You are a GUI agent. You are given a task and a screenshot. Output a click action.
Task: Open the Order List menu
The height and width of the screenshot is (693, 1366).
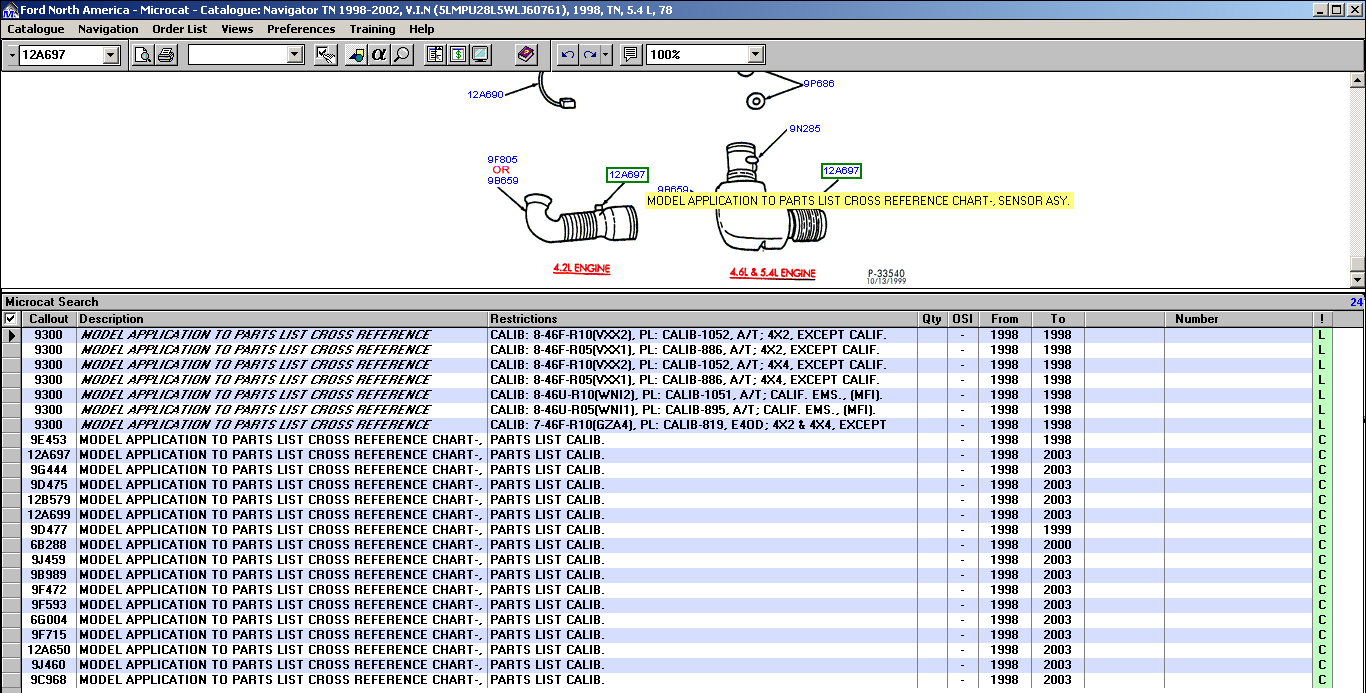click(x=180, y=29)
